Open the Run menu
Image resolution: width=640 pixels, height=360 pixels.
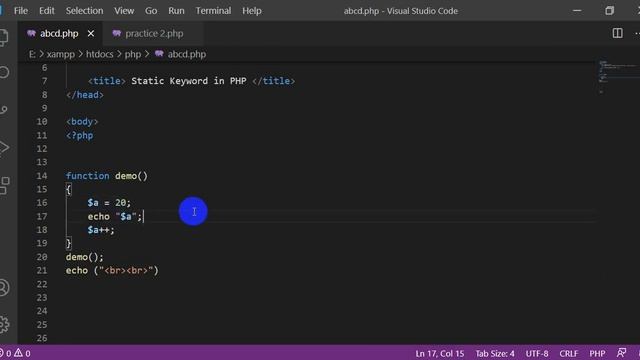click(176, 11)
